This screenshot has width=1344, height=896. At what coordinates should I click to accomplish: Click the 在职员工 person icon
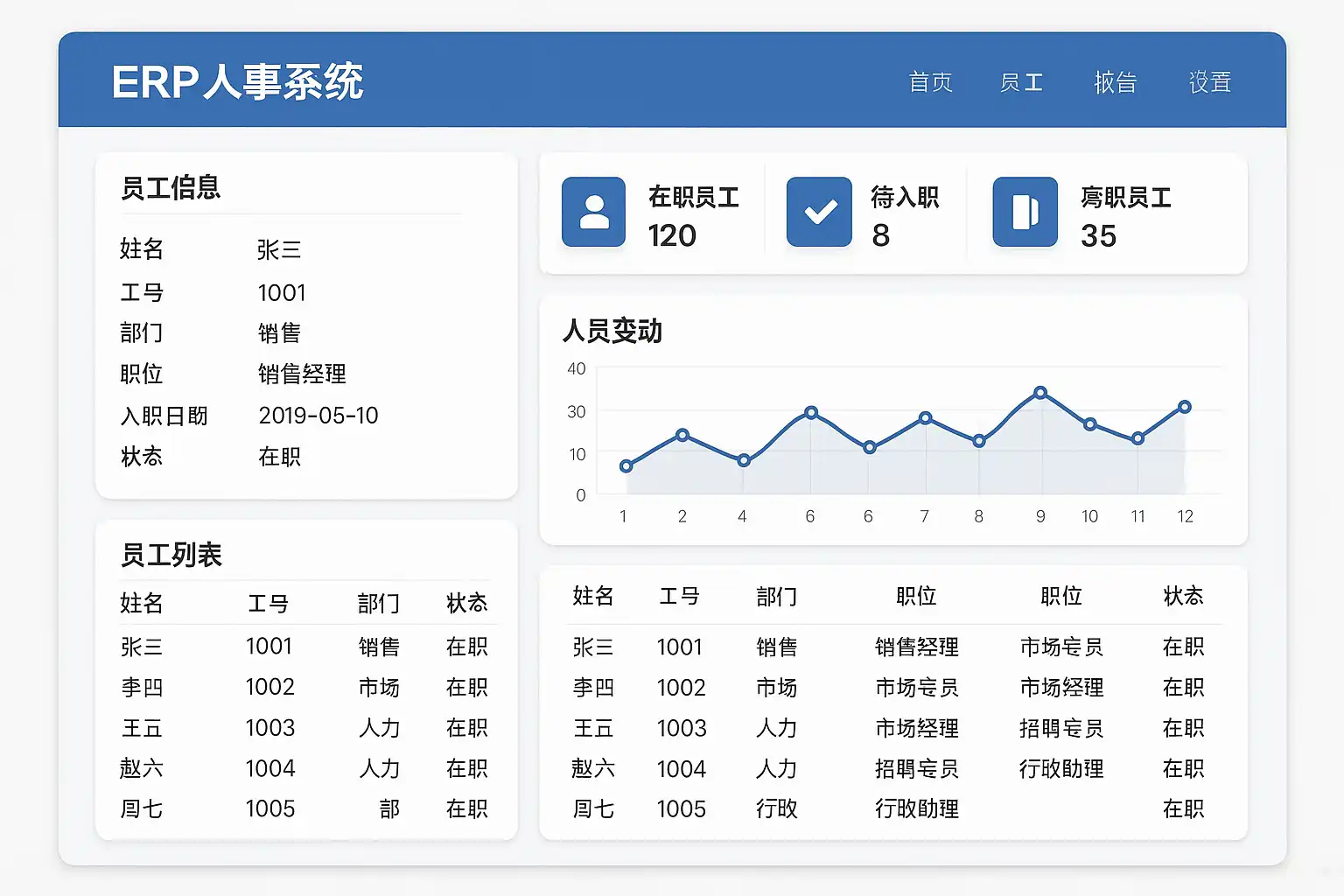click(593, 212)
